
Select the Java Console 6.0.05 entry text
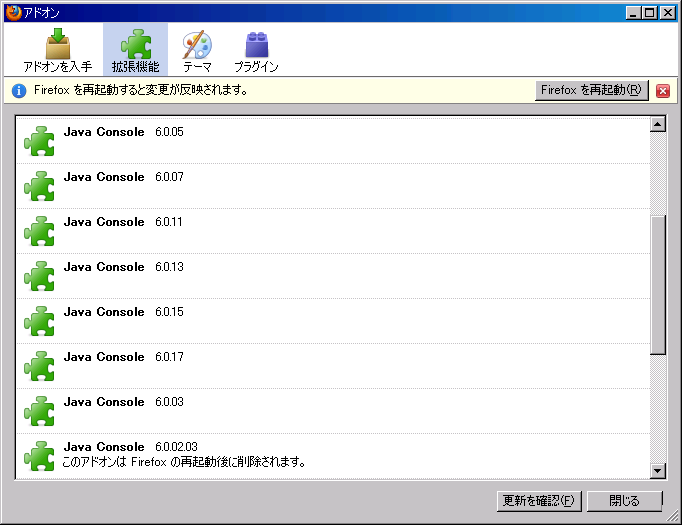tap(124, 132)
